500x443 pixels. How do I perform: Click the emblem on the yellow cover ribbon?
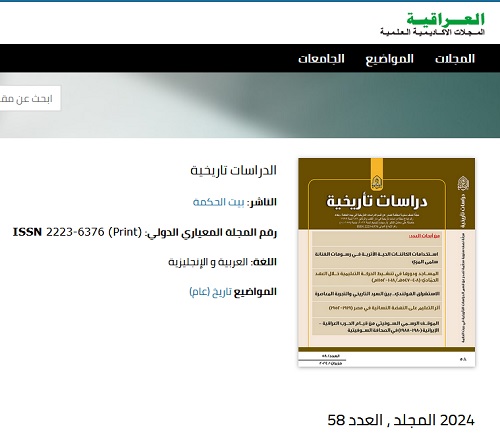pyautogui.click(x=377, y=183)
